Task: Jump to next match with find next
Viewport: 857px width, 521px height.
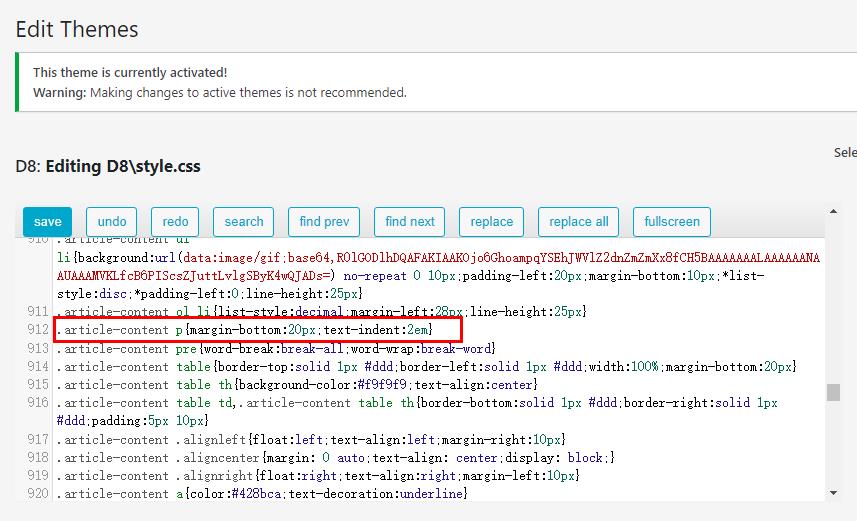Action: [x=409, y=222]
